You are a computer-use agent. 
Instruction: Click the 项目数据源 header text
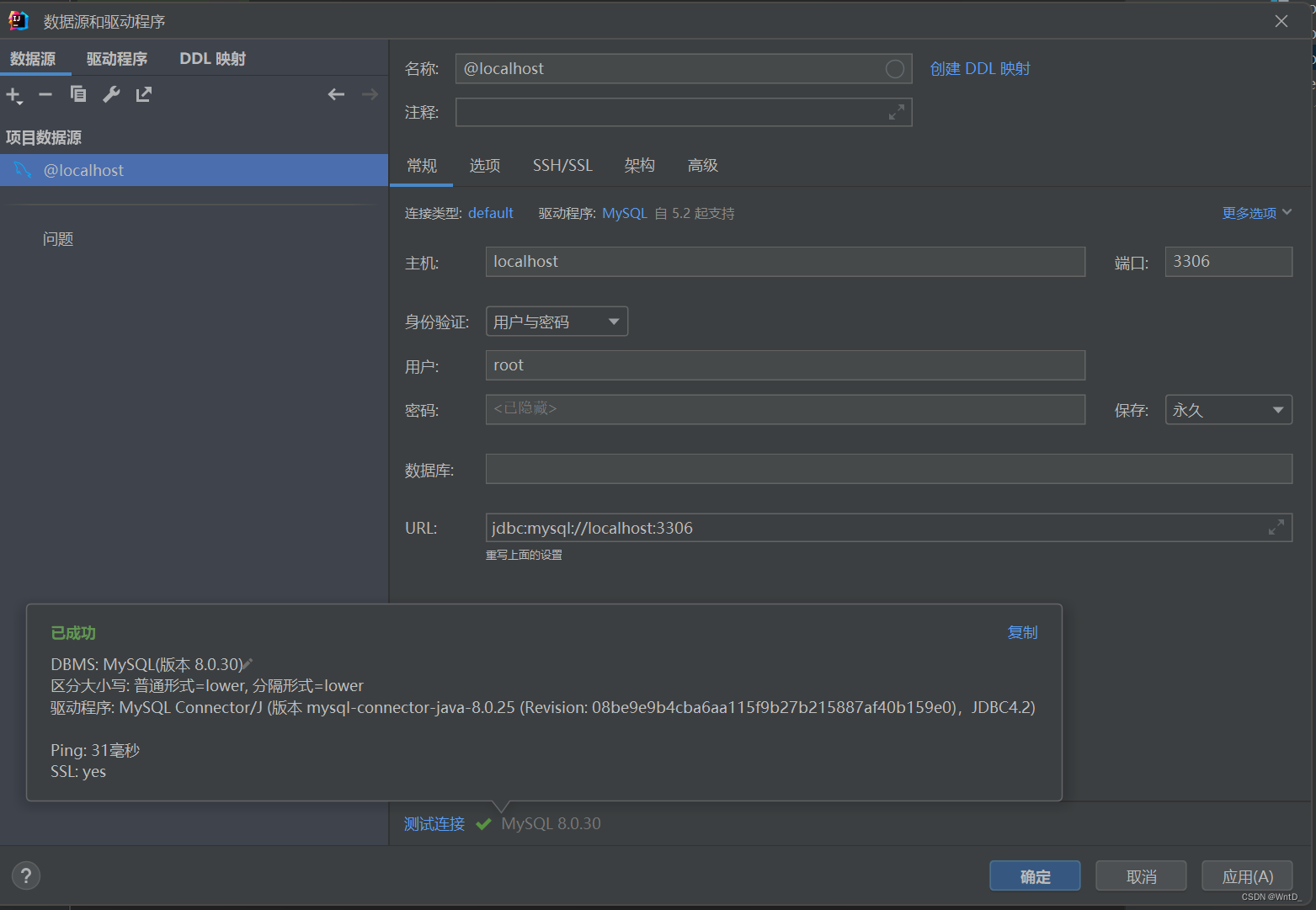tap(44, 137)
